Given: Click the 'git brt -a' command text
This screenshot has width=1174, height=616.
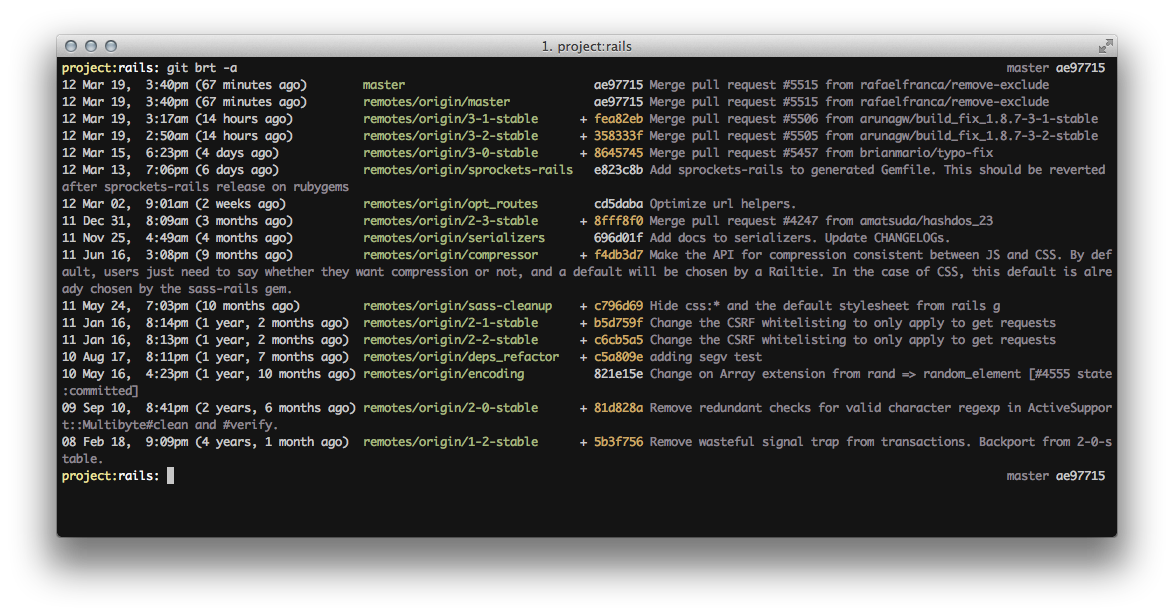Looking at the screenshot, I should [202, 68].
